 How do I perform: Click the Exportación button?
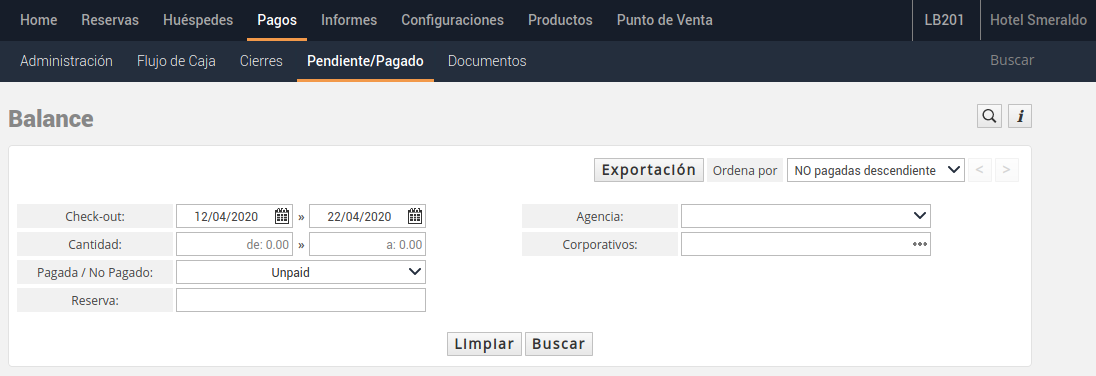click(x=649, y=170)
